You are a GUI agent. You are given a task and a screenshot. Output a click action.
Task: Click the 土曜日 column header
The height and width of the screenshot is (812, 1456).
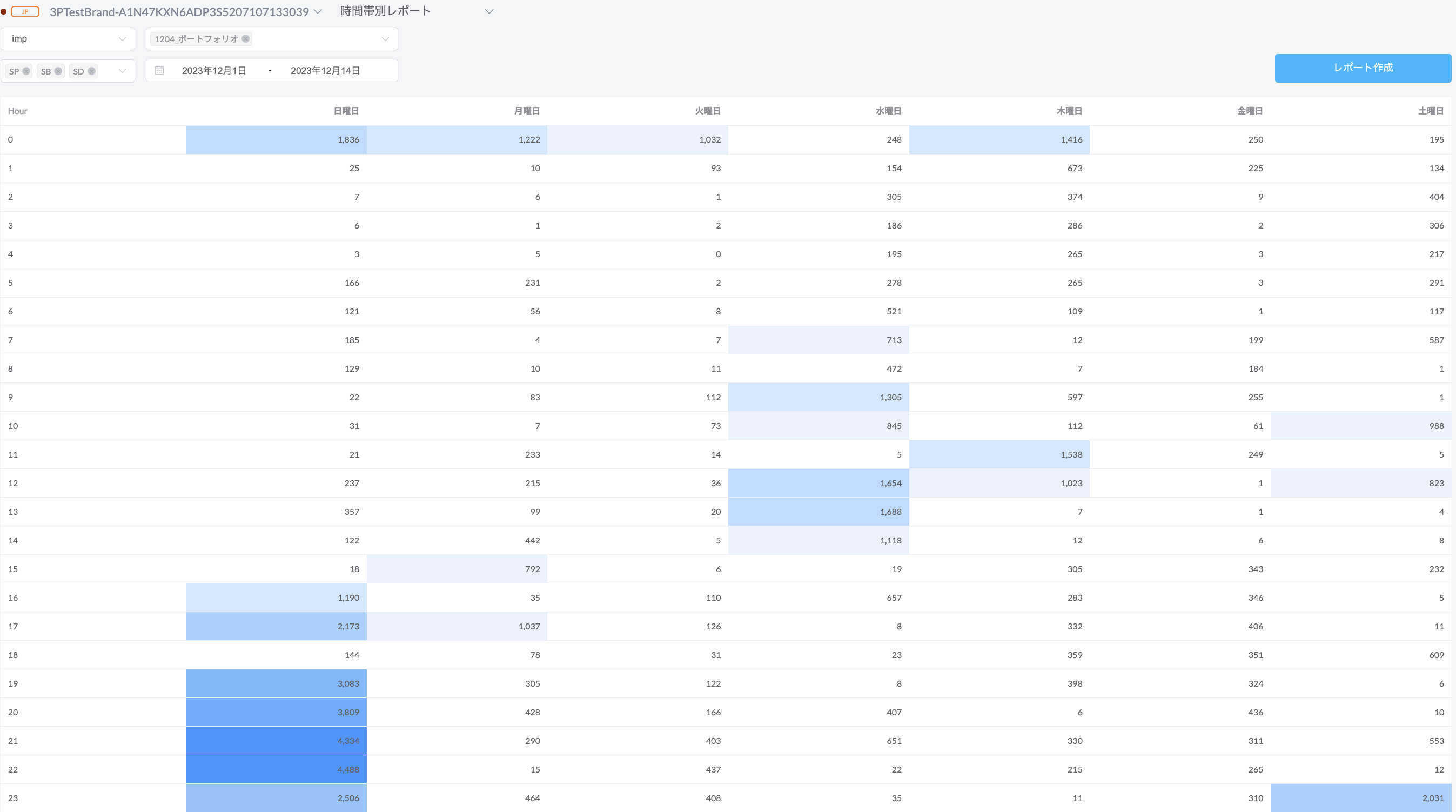tap(1431, 111)
